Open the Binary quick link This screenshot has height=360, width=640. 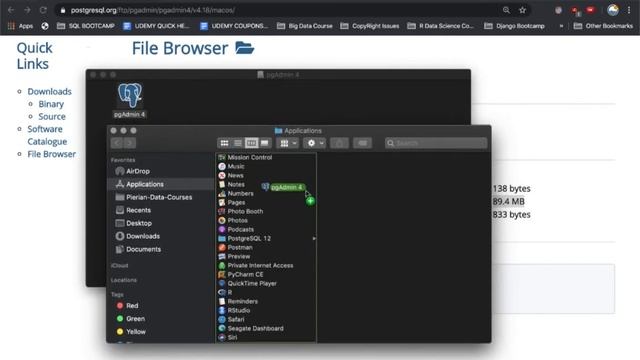point(51,104)
